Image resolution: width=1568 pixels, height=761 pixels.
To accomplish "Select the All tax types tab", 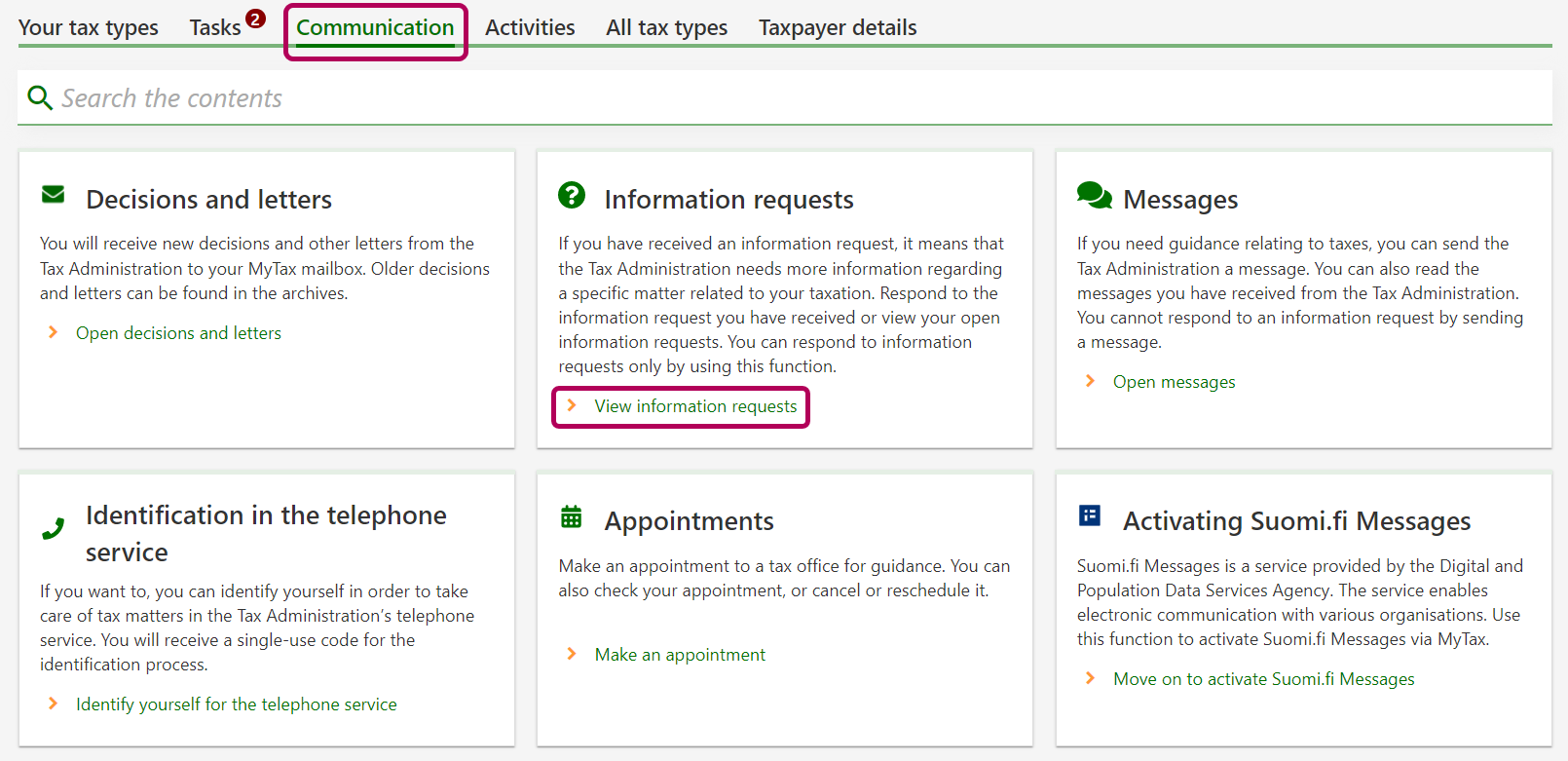I will coord(666,27).
